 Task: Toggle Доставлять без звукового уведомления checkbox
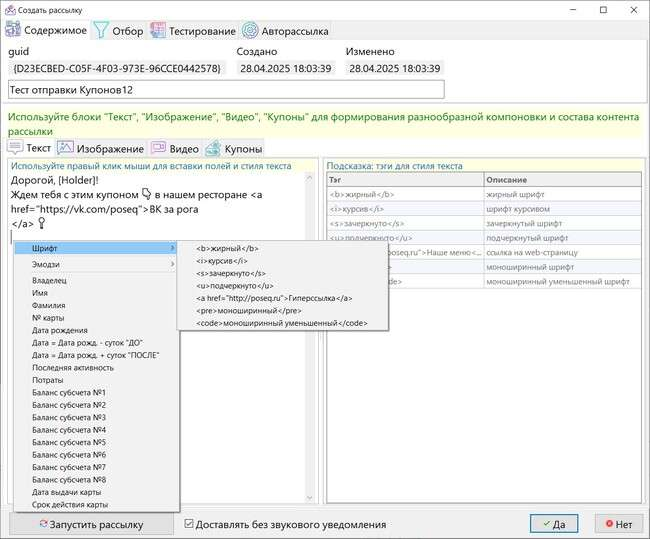(x=190, y=524)
